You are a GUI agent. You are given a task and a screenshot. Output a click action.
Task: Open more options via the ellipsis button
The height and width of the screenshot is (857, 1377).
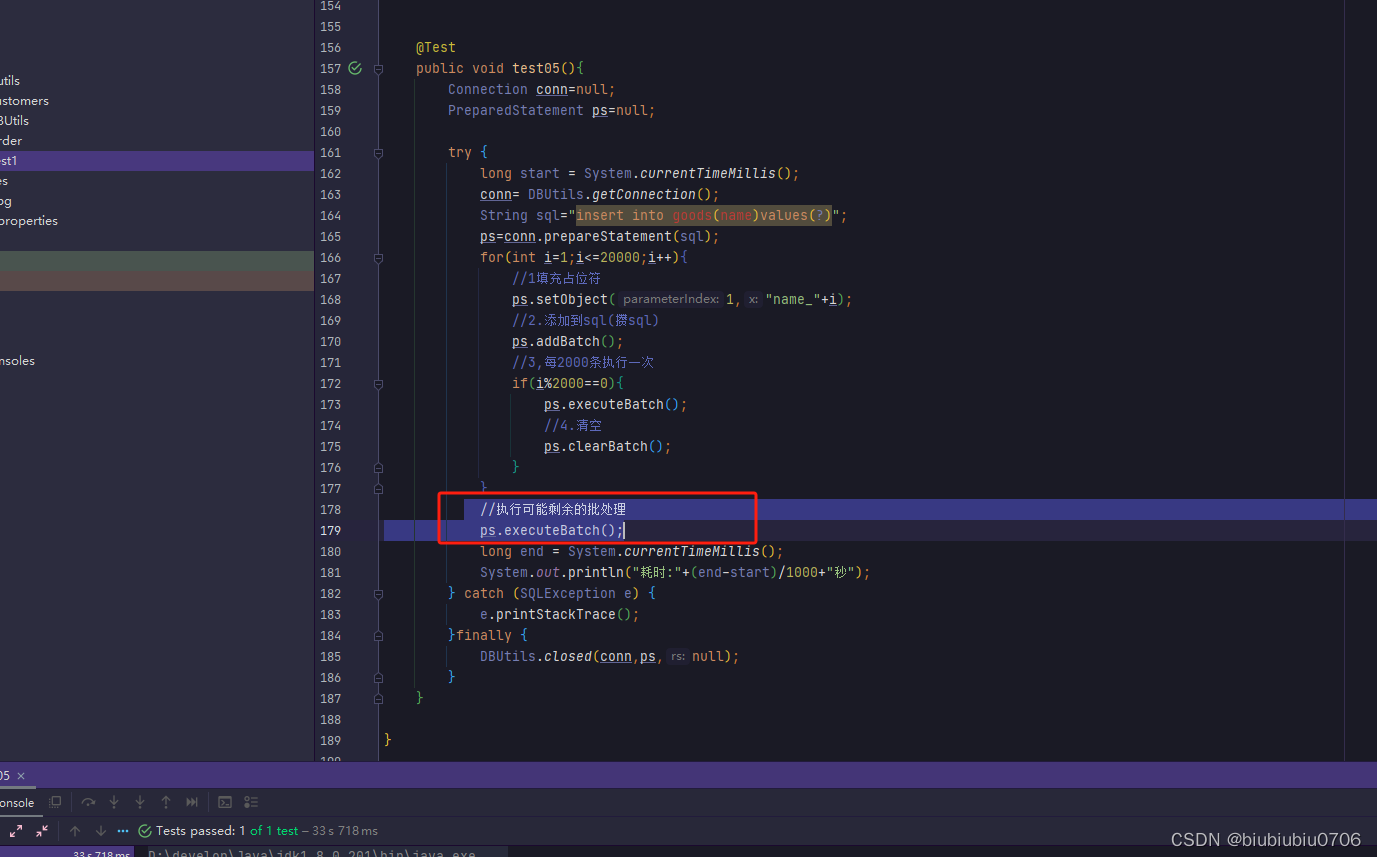point(123,830)
